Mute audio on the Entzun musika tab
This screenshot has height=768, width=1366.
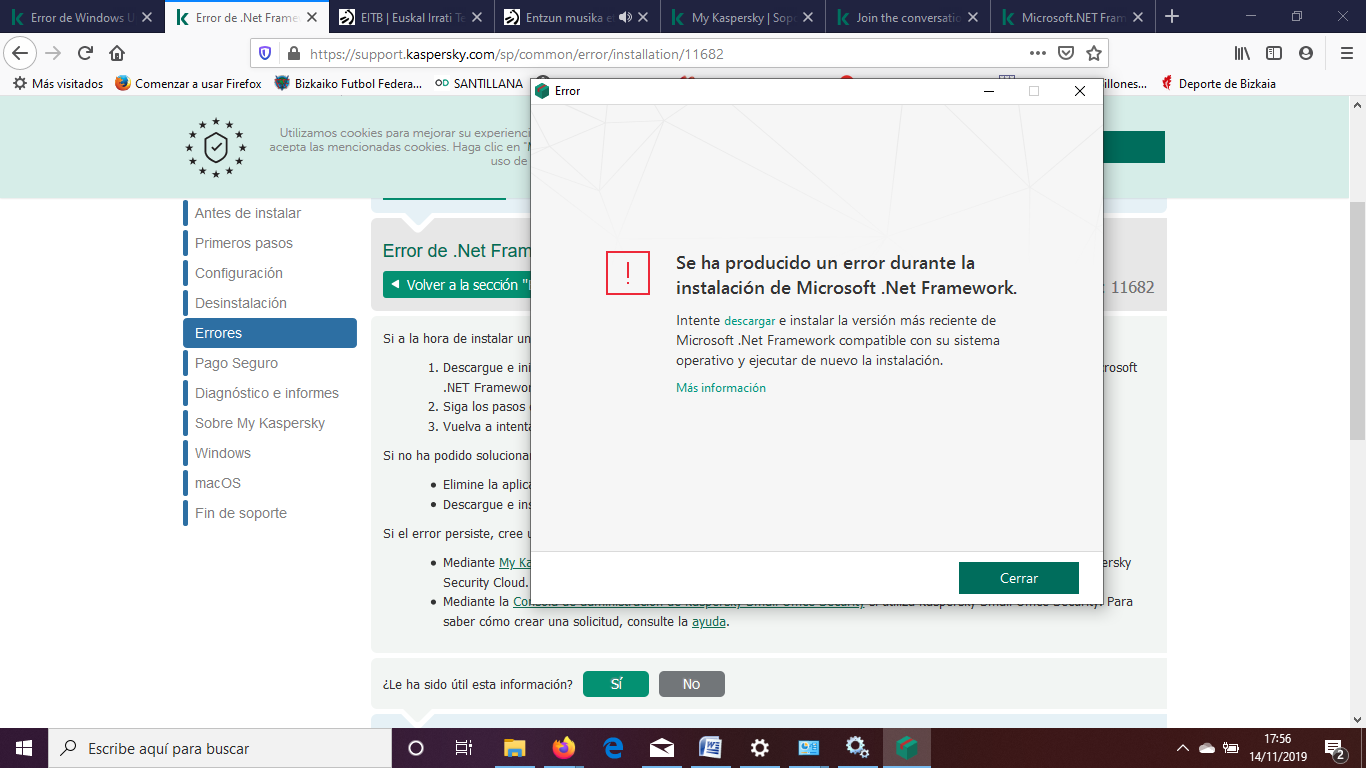coord(626,17)
